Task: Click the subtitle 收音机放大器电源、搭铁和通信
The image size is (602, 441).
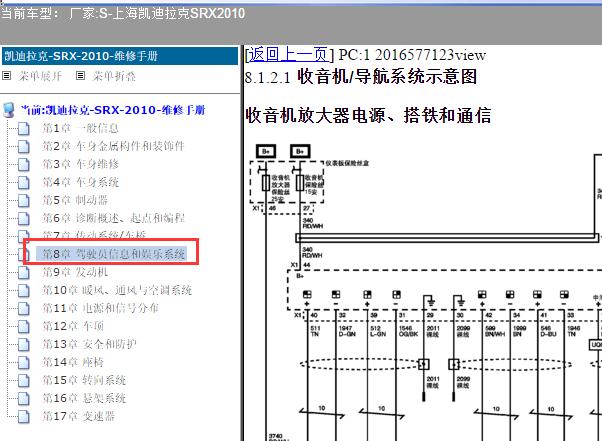Action: (368, 116)
